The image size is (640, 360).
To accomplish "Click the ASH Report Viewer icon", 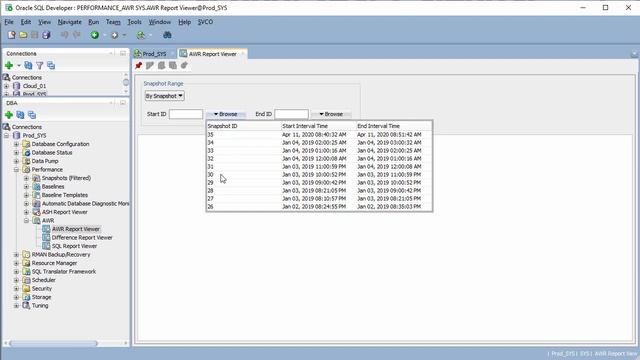I will [36, 212].
